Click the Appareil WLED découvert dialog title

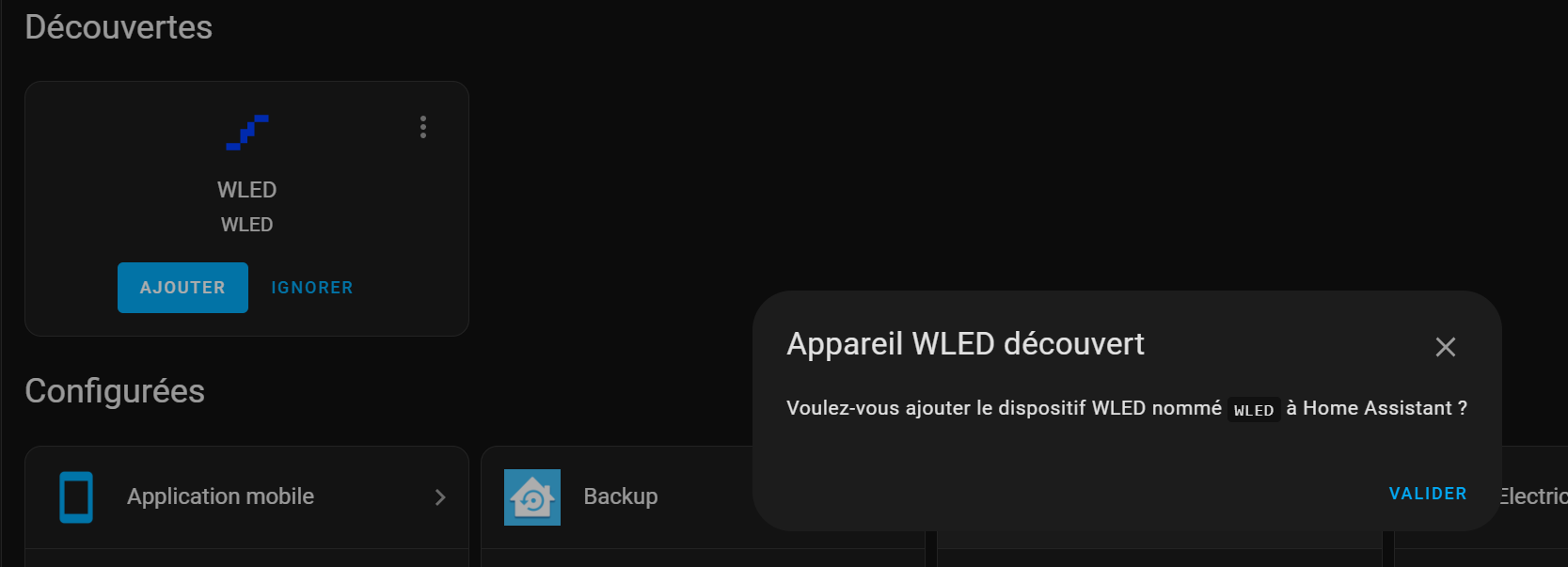click(x=965, y=344)
